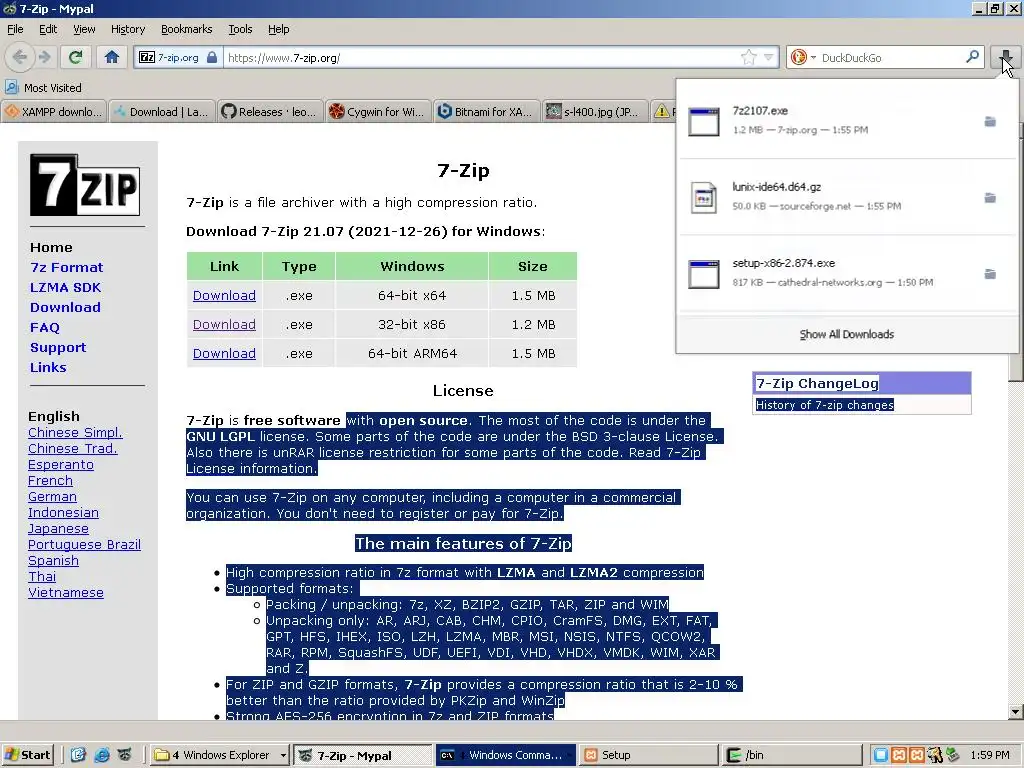
Task: Switch language to Chinese Simpl.
Action: tap(75, 432)
